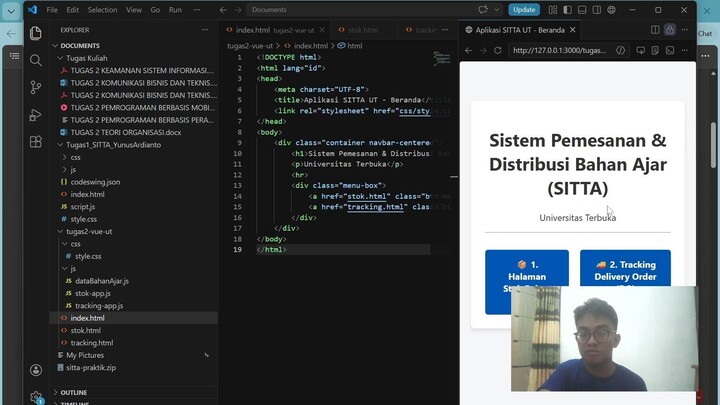
Task: Open the Extensions view
Action: pos(36,142)
